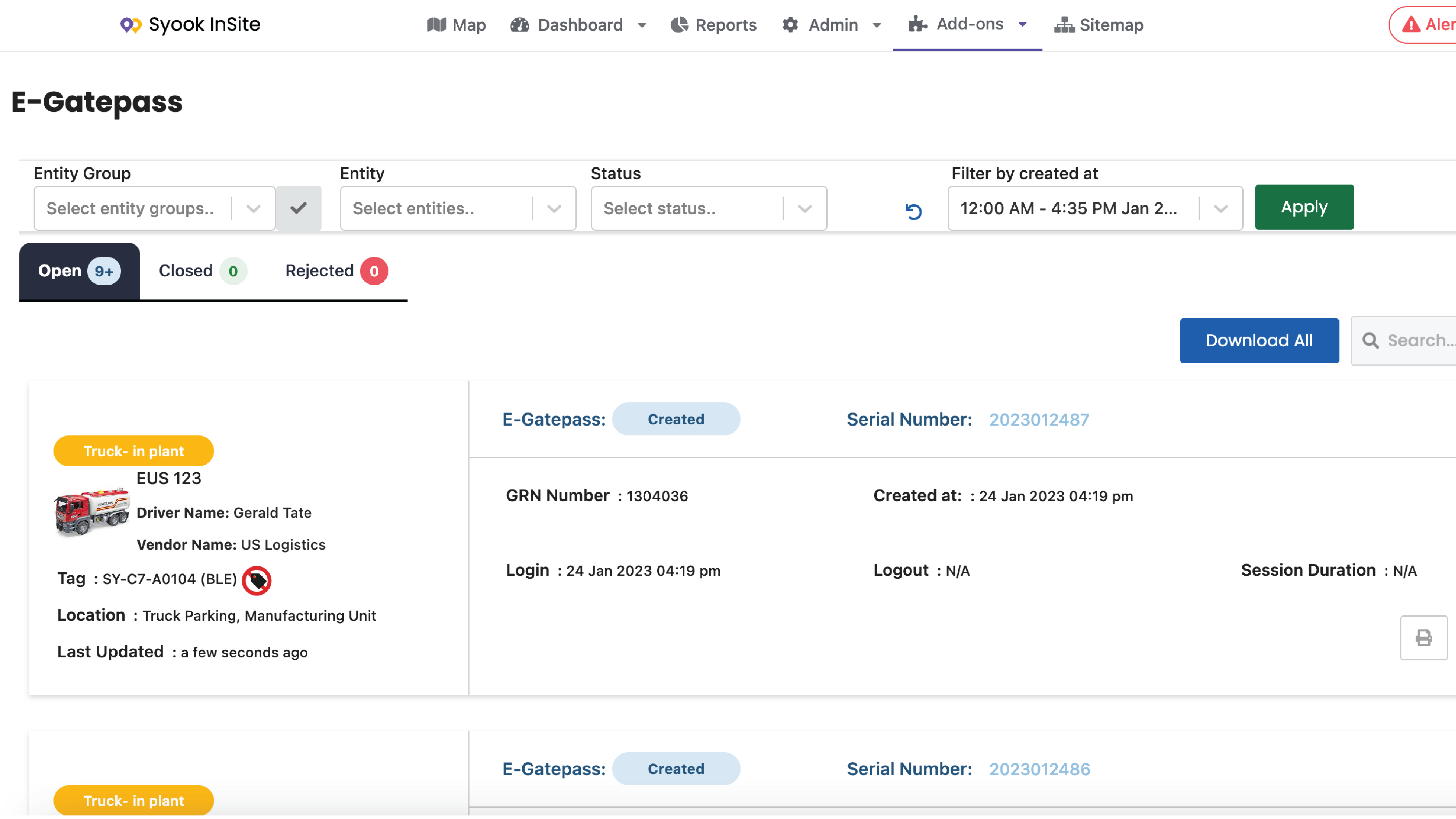Expand the Select entities dropdown
The image size is (1456, 819).
click(553, 209)
